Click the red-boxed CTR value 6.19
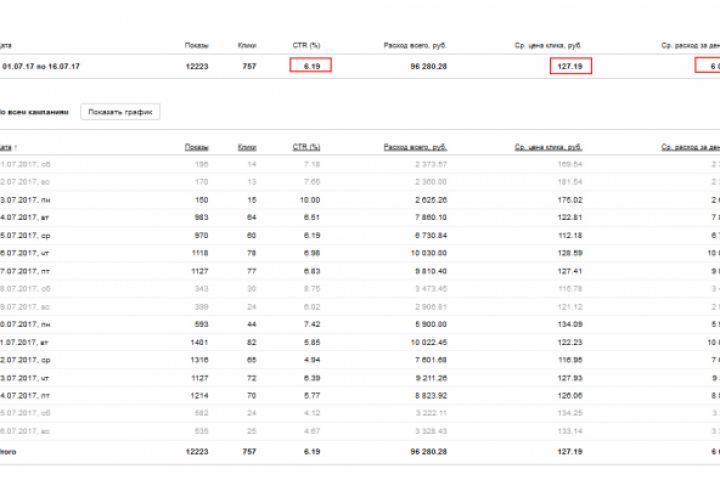The height and width of the screenshot is (480, 720). point(310,66)
